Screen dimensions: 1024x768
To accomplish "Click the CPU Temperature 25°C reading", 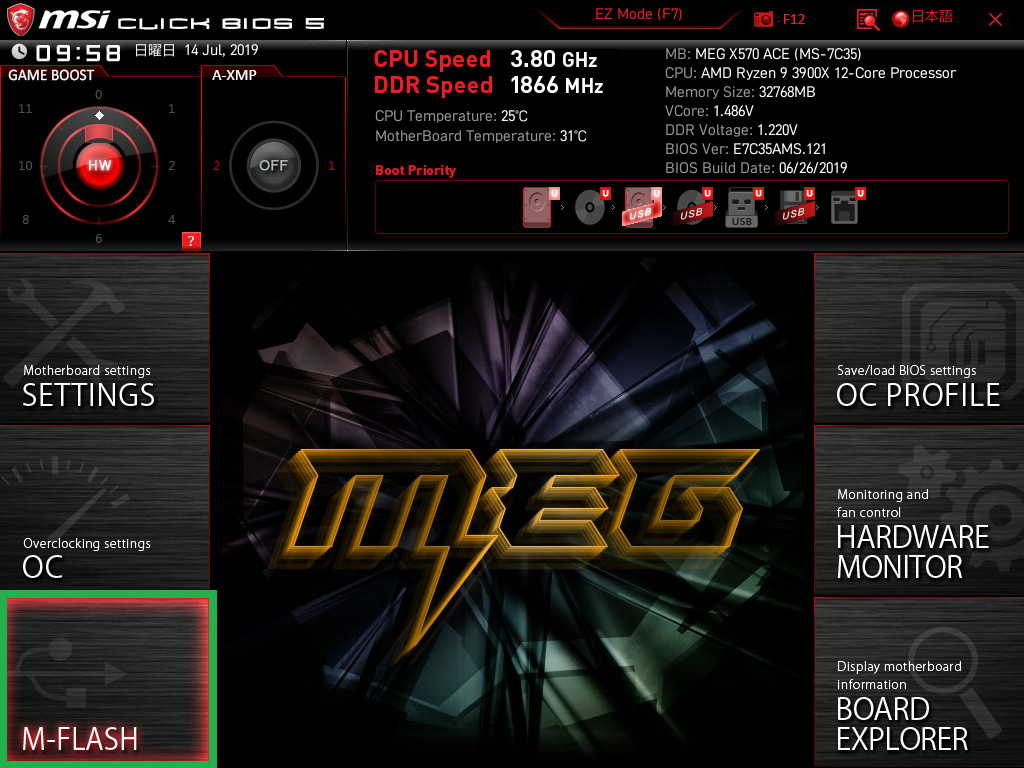I will [451, 116].
